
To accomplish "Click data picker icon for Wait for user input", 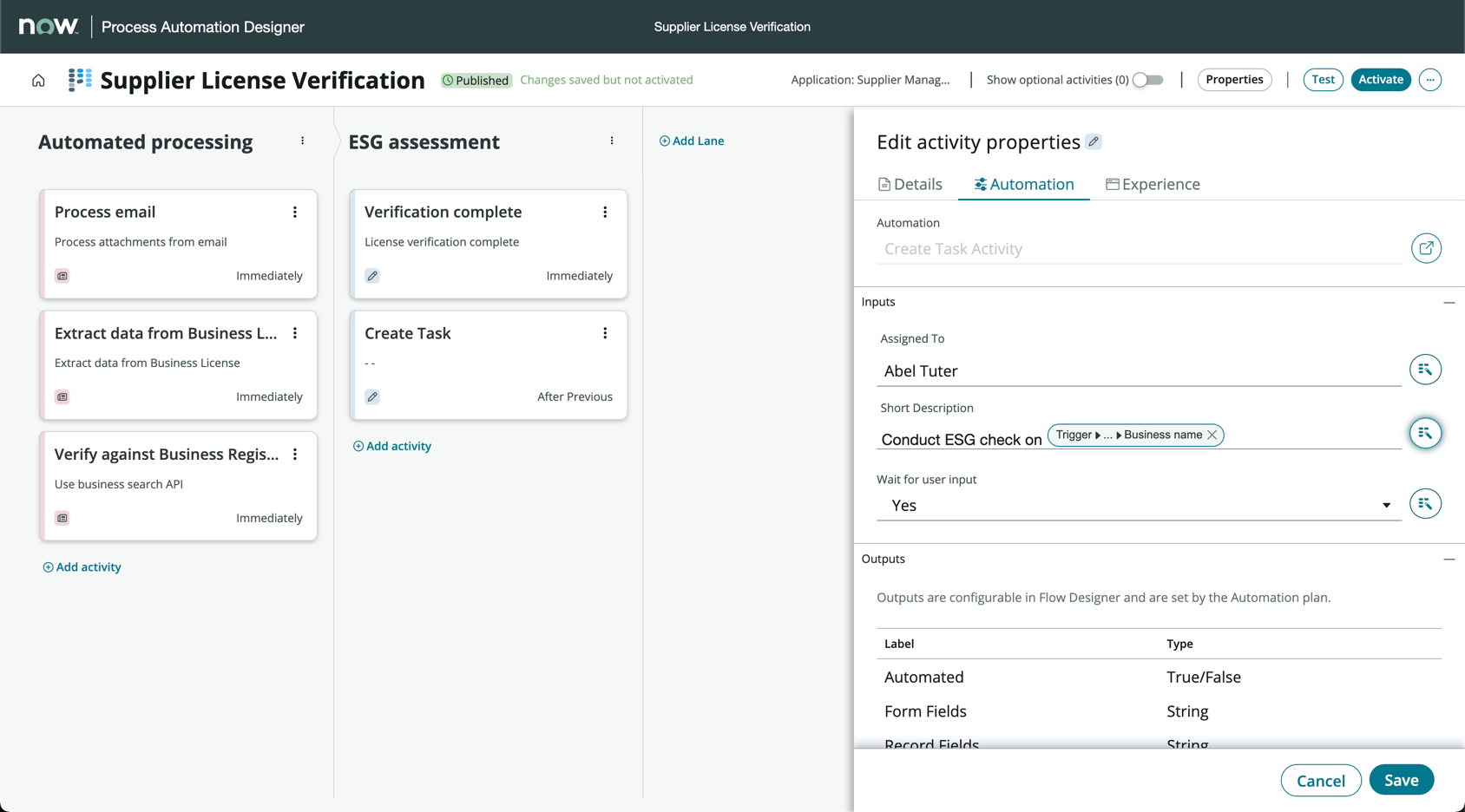I will (x=1425, y=504).
